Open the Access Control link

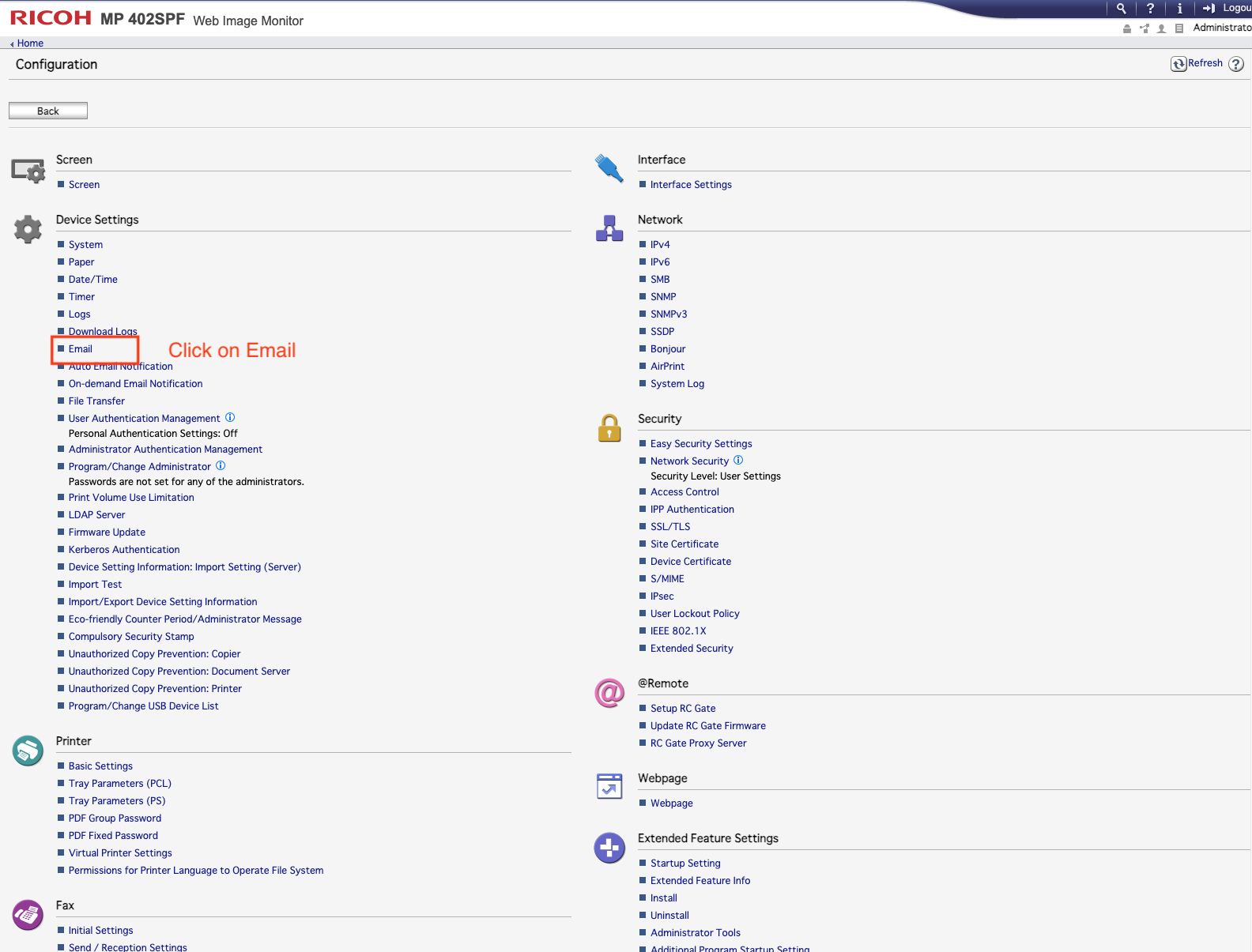point(684,492)
